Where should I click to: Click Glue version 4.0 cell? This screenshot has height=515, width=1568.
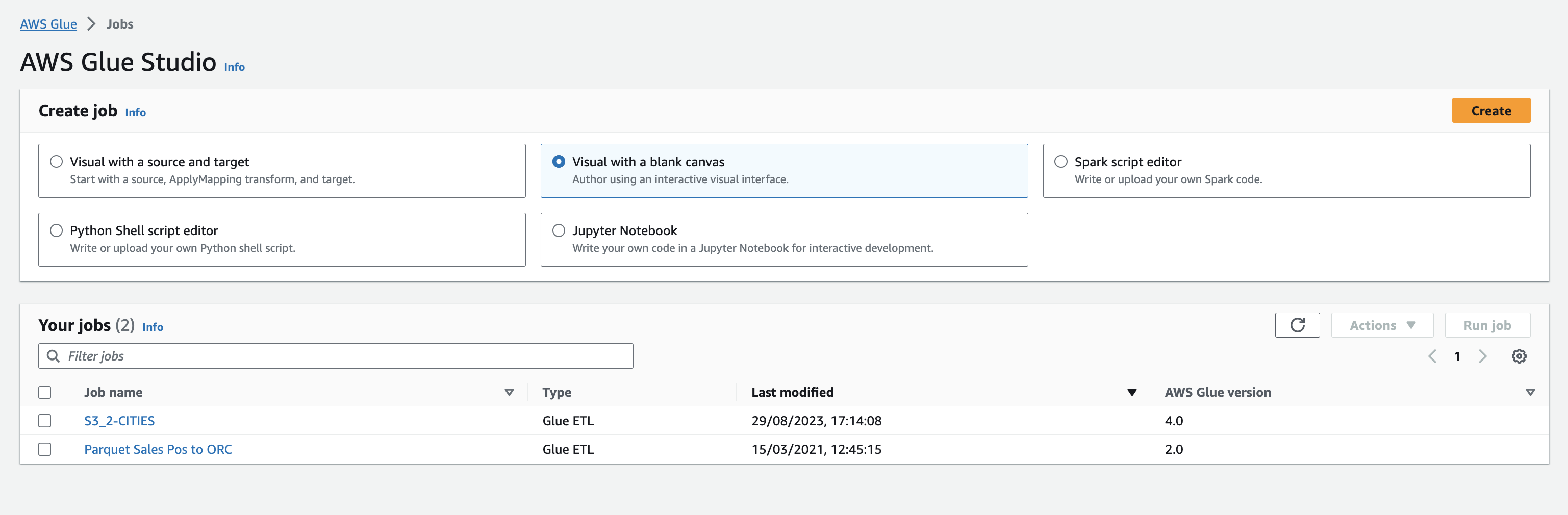(x=1174, y=421)
